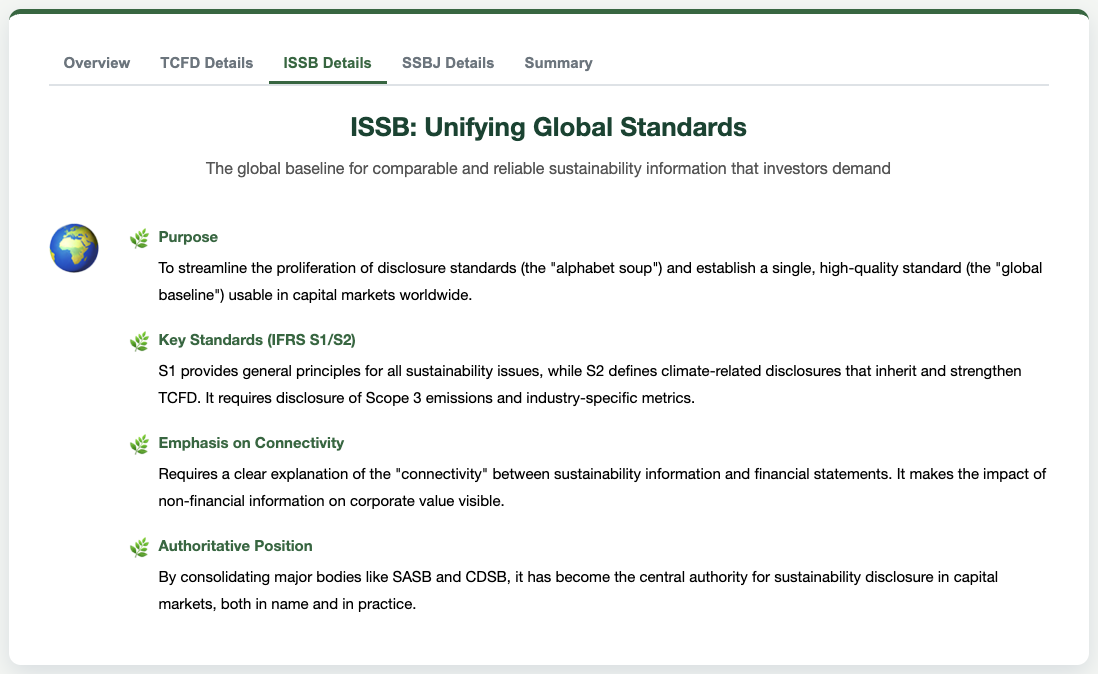The width and height of the screenshot is (1098, 674).
Task: Click the Emphasis on Connectivity heading
Action: (251, 442)
